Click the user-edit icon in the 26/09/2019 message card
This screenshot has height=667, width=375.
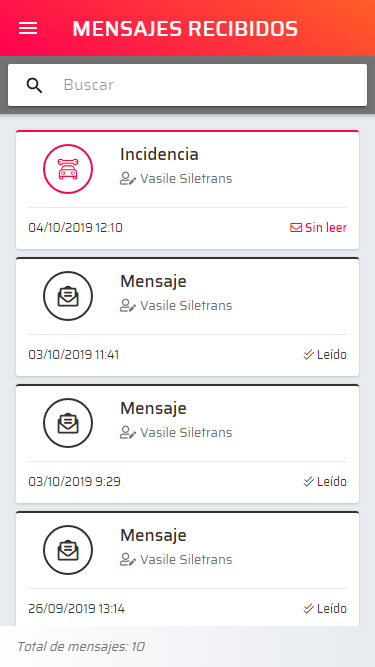pyautogui.click(x=128, y=560)
